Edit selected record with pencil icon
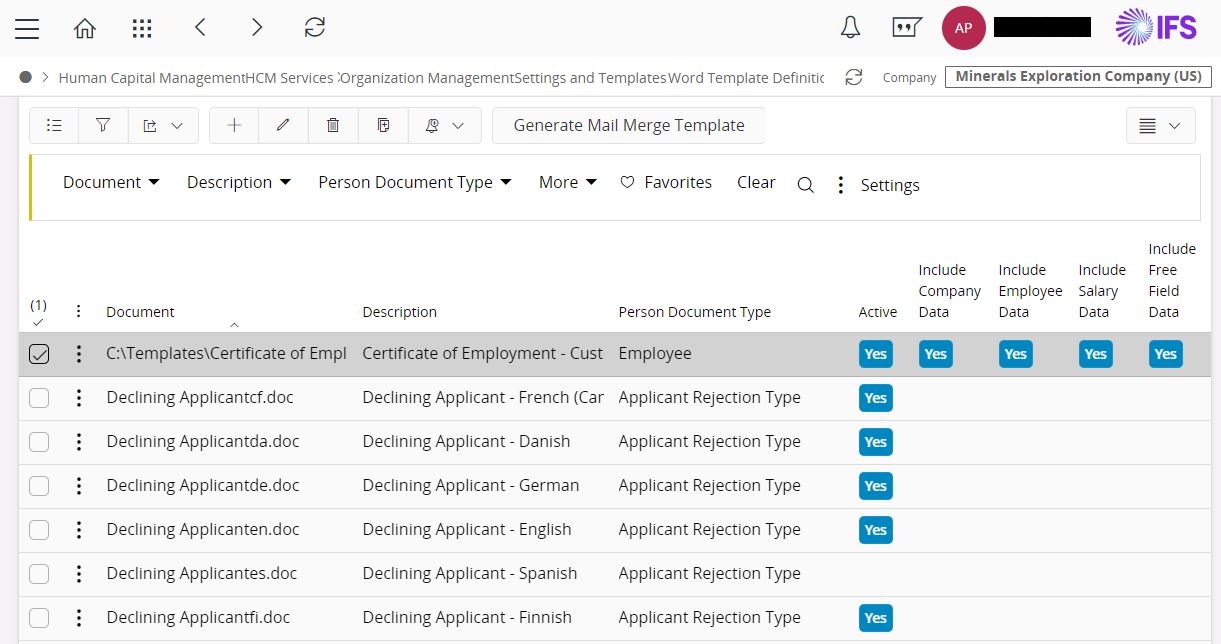Image resolution: width=1221 pixels, height=644 pixels. [283, 125]
